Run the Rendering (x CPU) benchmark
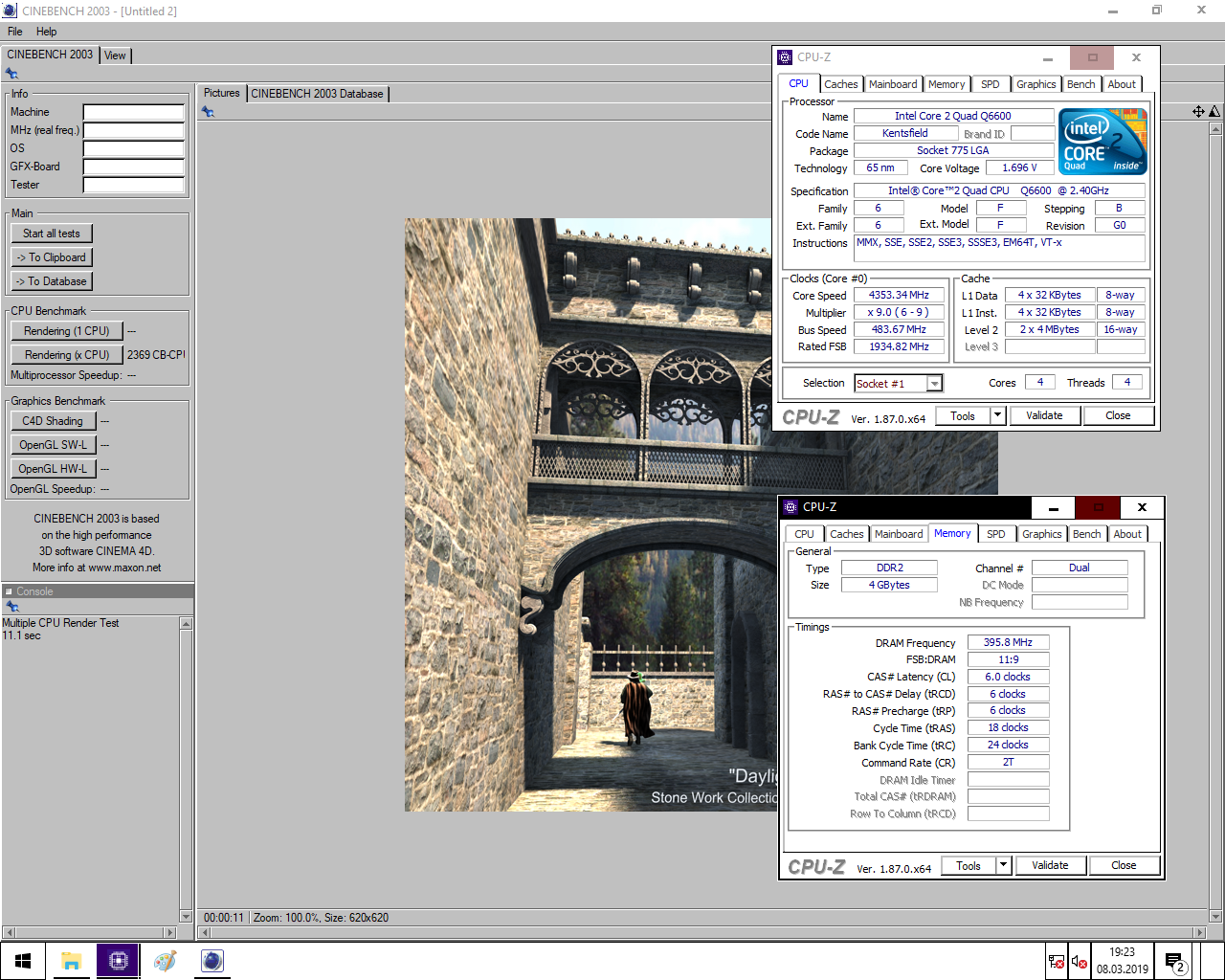 [67, 355]
